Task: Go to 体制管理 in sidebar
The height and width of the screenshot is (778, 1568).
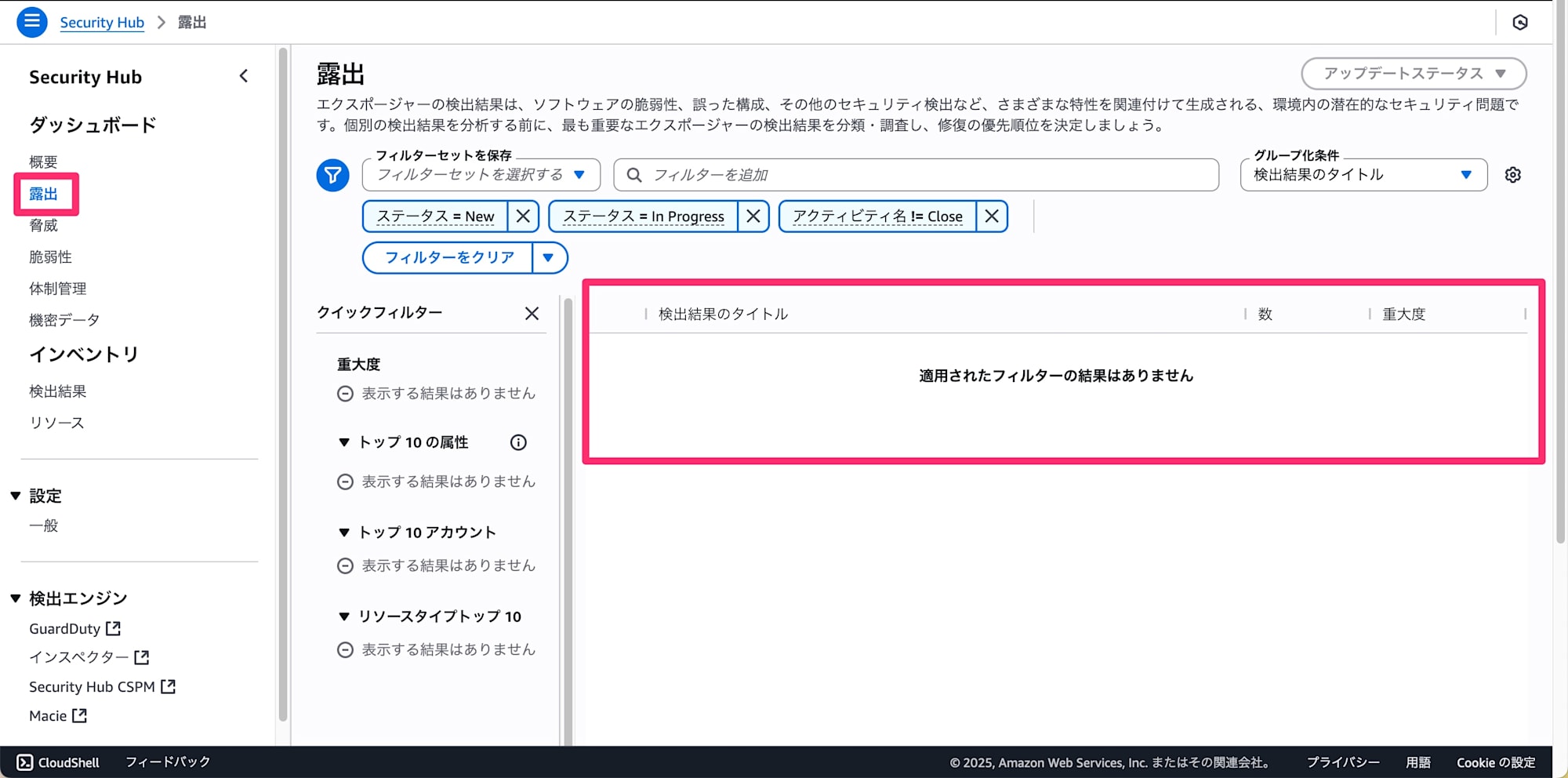Action: tap(57, 289)
